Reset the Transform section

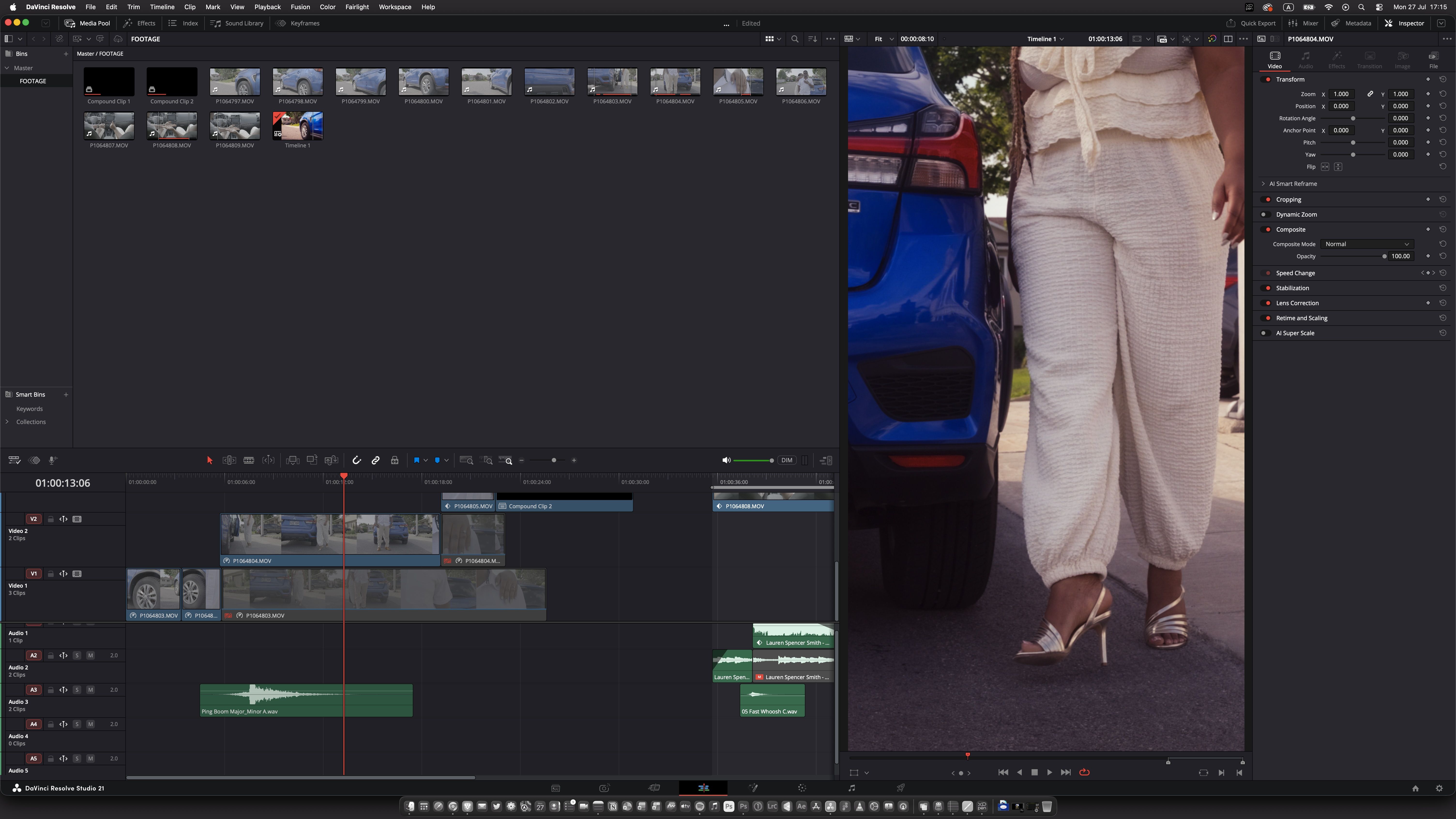(x=1442, y=80)
